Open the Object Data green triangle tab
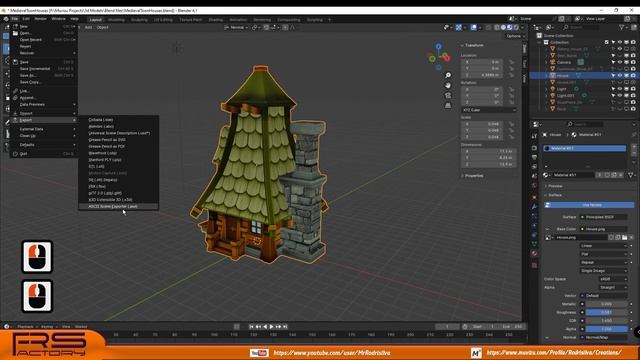Image resolution: width=640 pixels, height=360 pixels. pos(534,244)
